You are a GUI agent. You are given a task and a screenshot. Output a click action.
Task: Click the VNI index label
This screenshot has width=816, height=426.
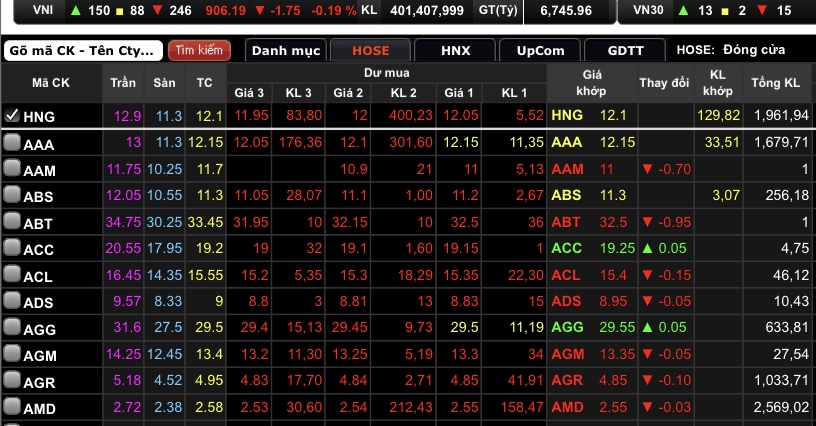point(43,10)
